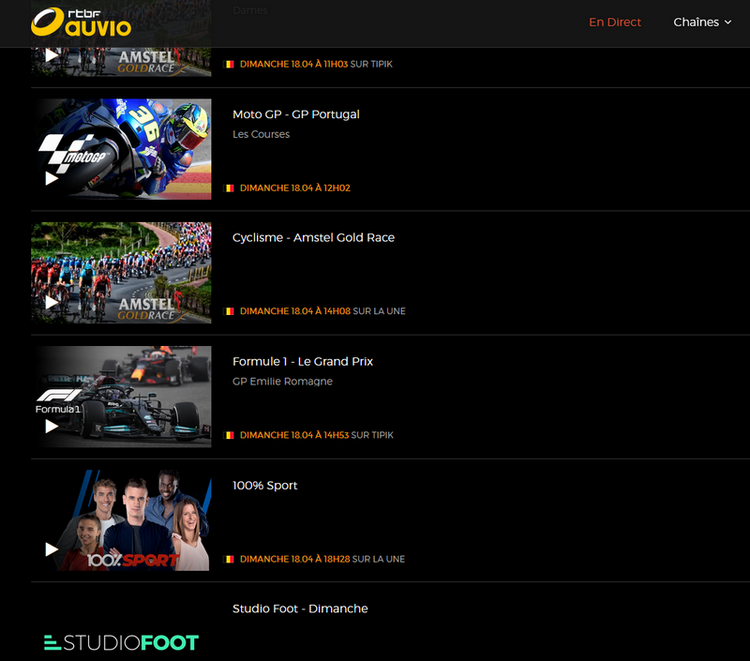The image size is (750, 661).
Task: Select the Studio Foot logo thumbnail
Action: click(x=121, y=643)
